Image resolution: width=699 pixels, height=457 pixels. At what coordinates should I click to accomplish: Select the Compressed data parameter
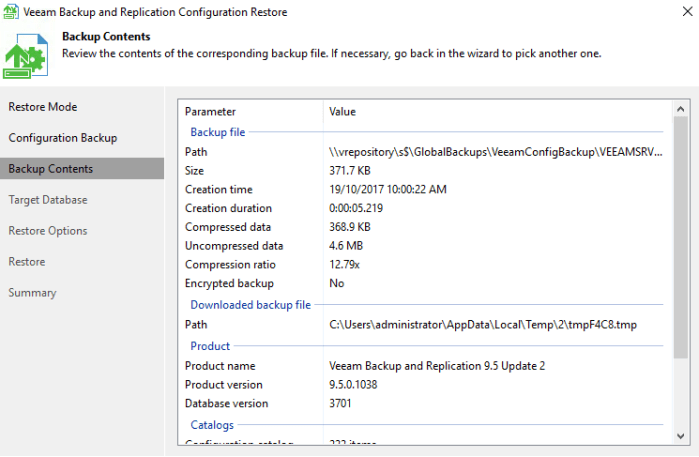[228, 227]
